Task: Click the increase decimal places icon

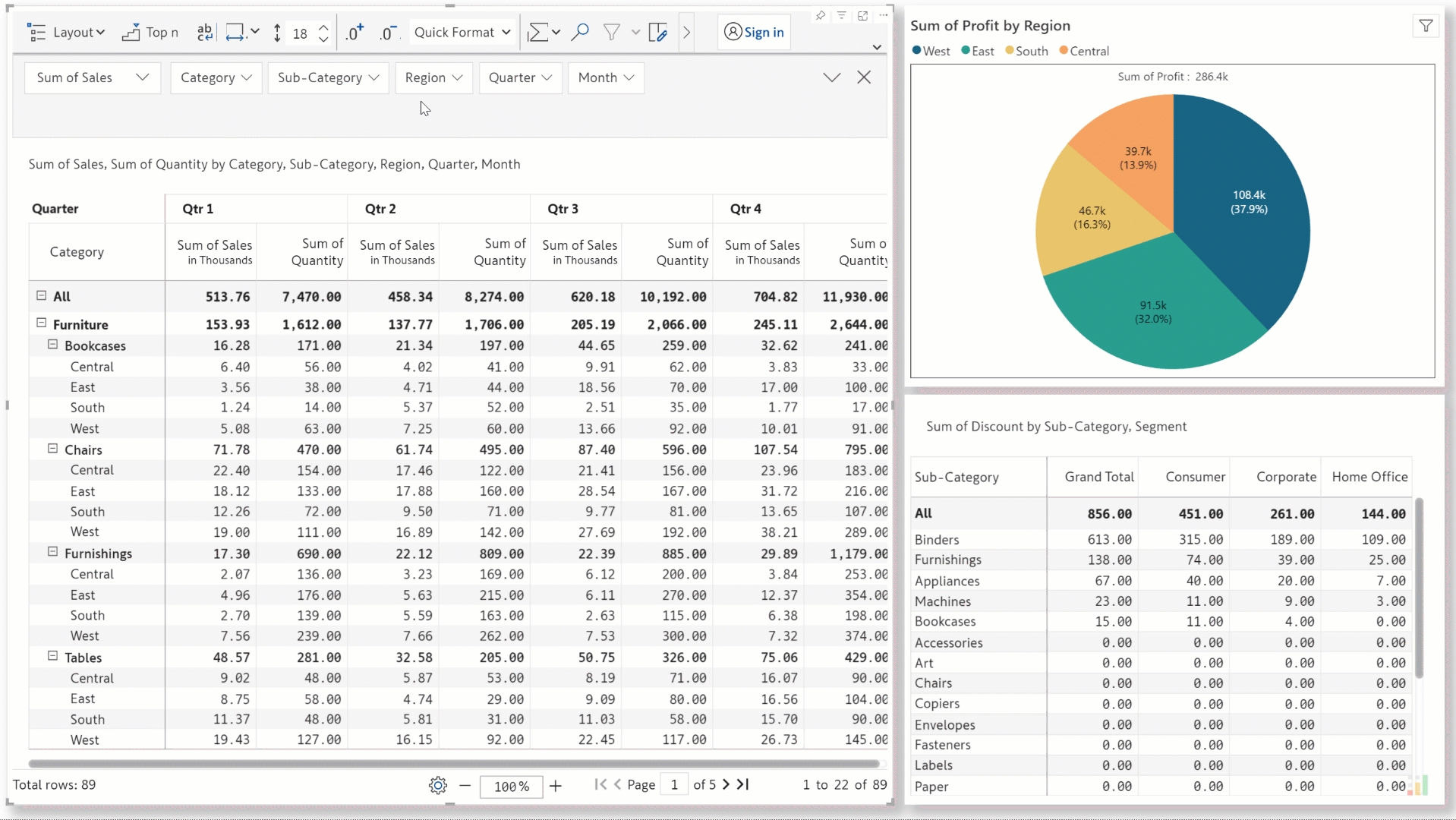Action: [x=355, y=33]
